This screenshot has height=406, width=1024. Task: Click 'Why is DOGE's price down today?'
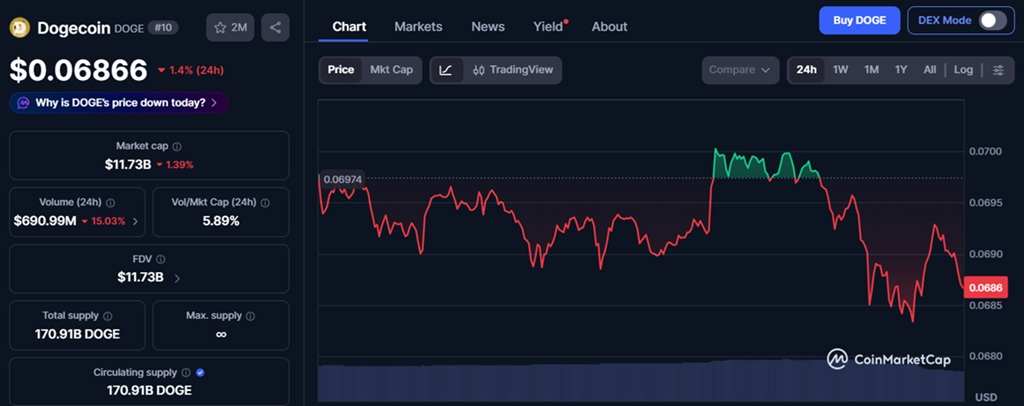(x=121, y=102)
